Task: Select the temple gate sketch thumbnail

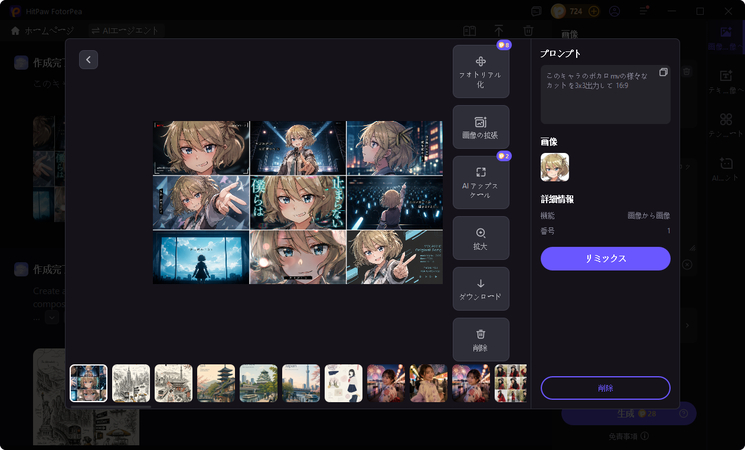Action: pyautogui.click(x=173, y=383)
